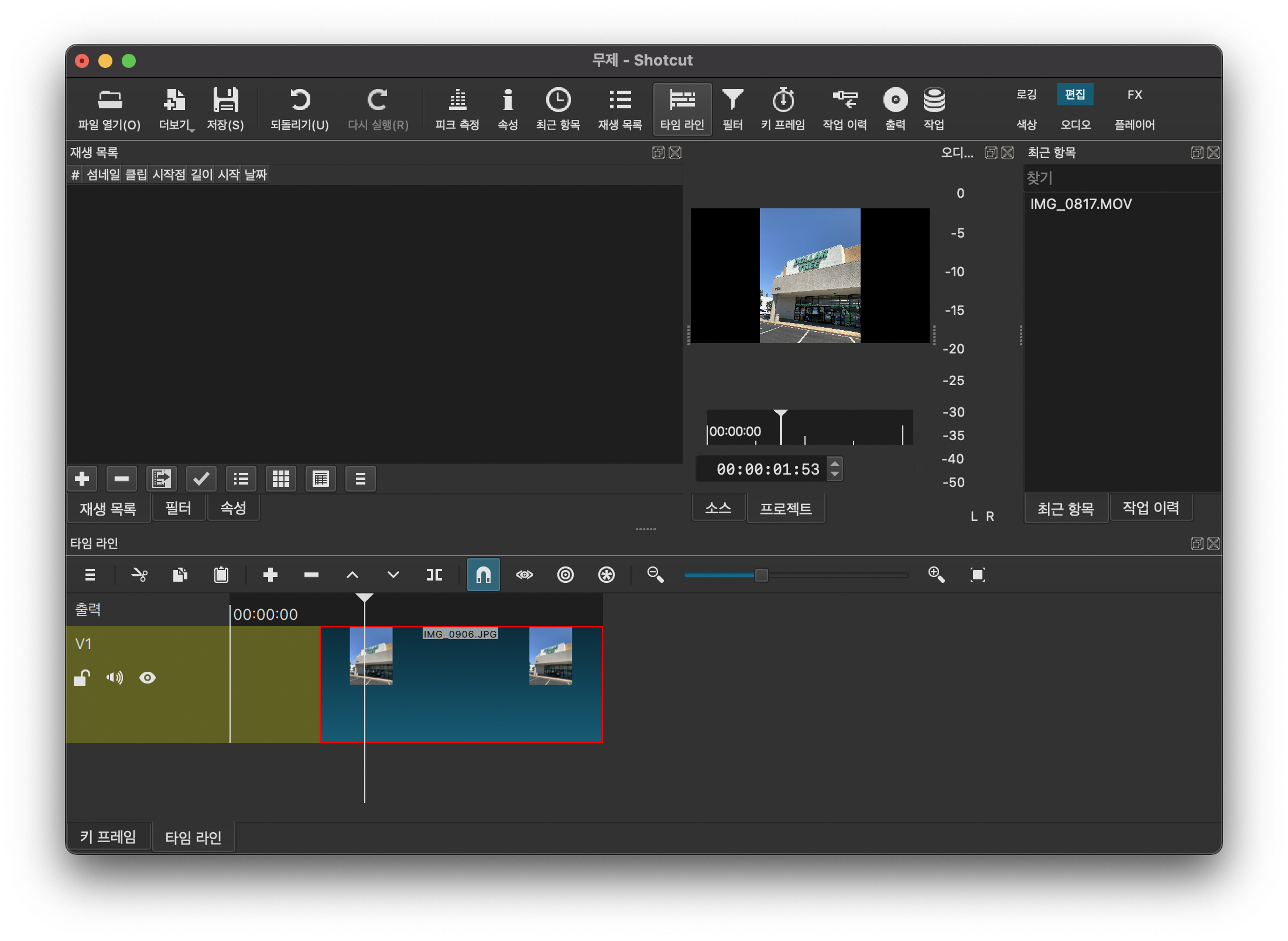This screenshot has width=1288, height=941.
Task: Open a file with 파일 열기(O)
Action: (x=109, y=109)
